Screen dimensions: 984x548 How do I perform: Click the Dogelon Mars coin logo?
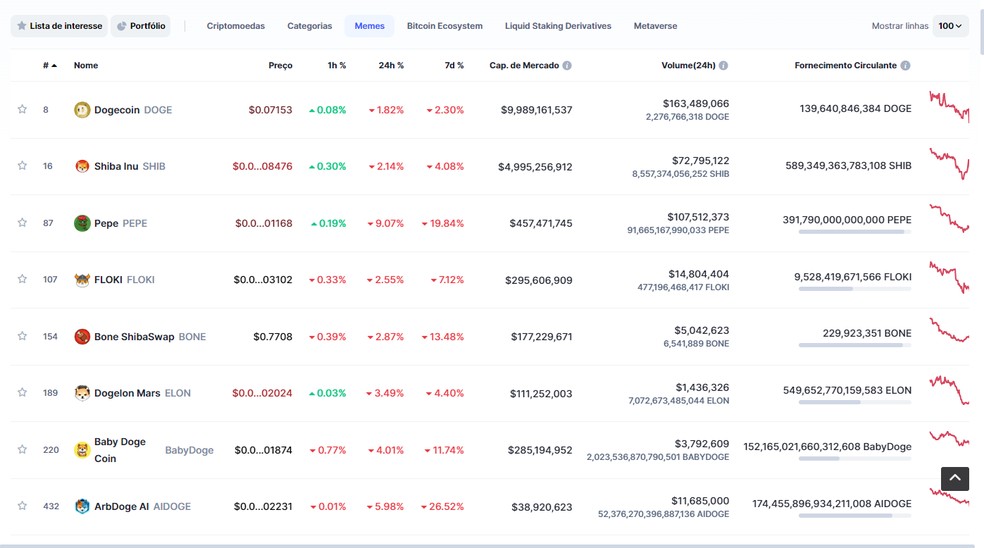(82, 393)
